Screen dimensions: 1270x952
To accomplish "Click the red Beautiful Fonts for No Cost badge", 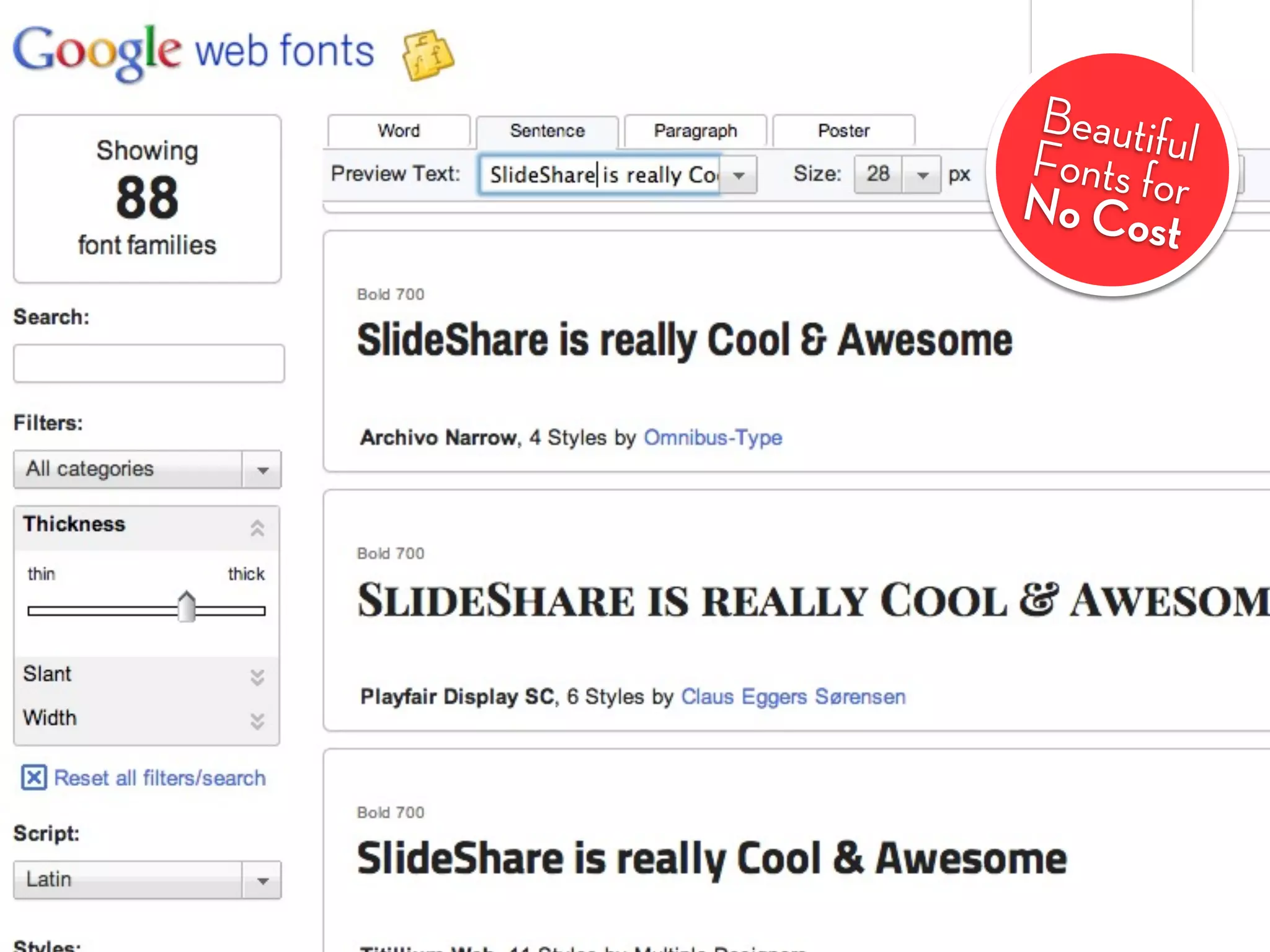I will (1112, 170).
